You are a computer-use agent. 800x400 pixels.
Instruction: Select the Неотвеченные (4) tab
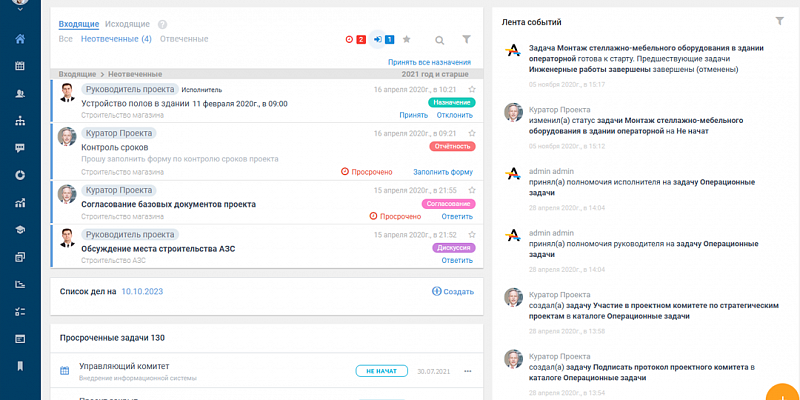[116, 39]
